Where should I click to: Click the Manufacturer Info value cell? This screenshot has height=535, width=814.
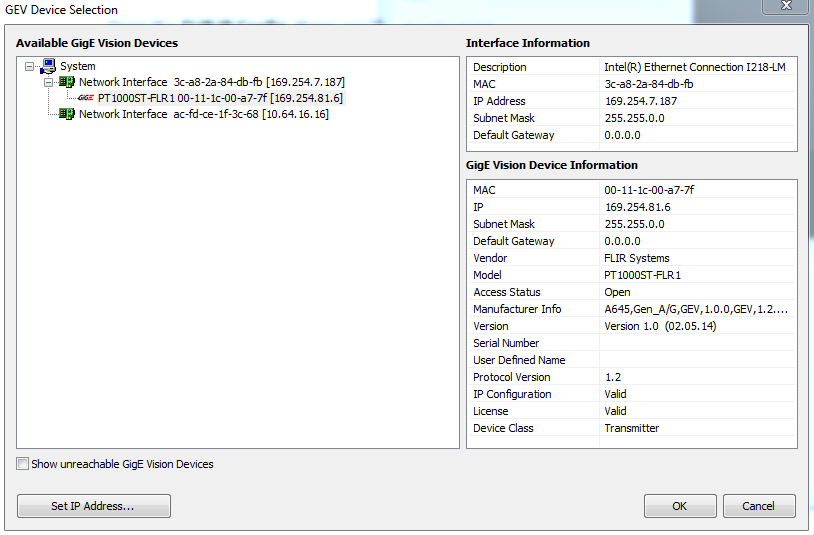pos(696,309)
